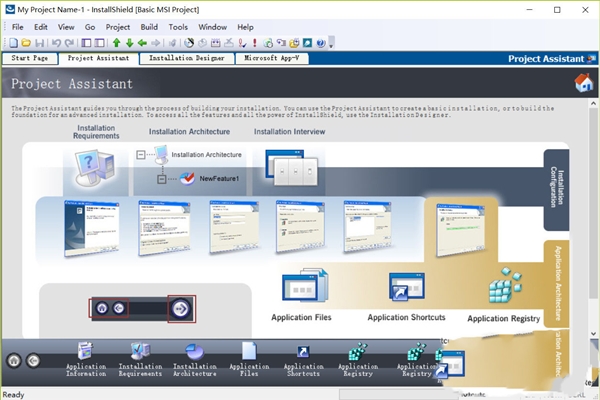Save the project with the floppy disk icon
This screenshot has width=600, height=400.
39,43
